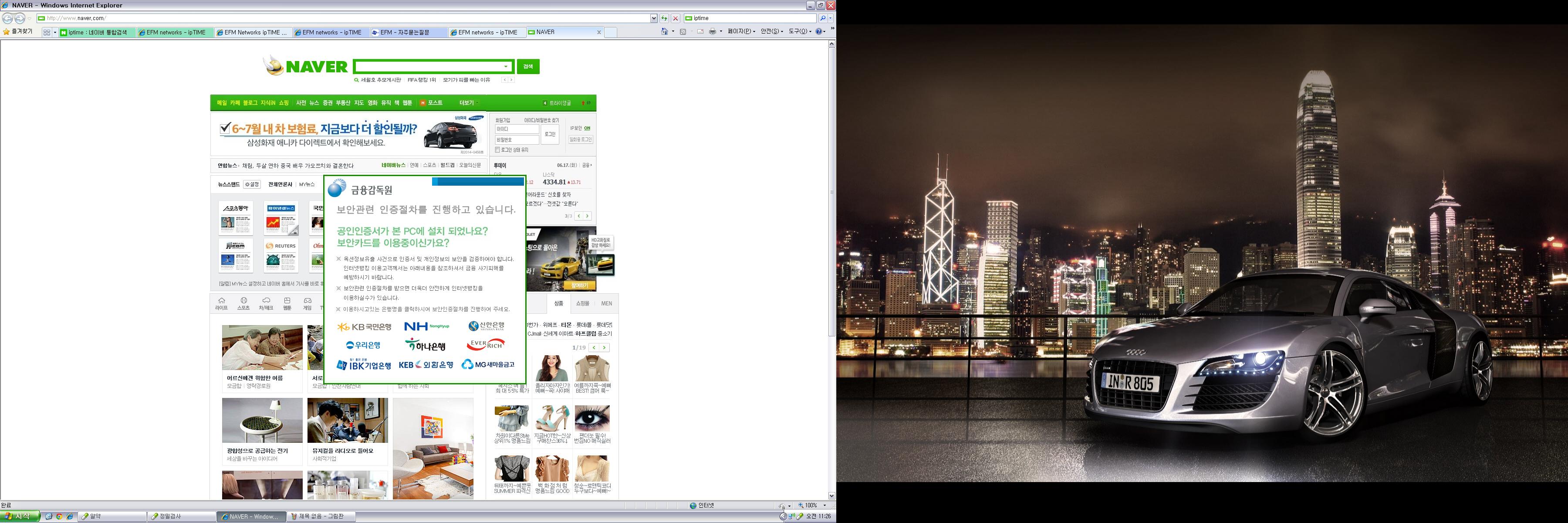Click the Windows 시작 Start button
Viewport: 1568px width, 523px height.
(20, 516)
